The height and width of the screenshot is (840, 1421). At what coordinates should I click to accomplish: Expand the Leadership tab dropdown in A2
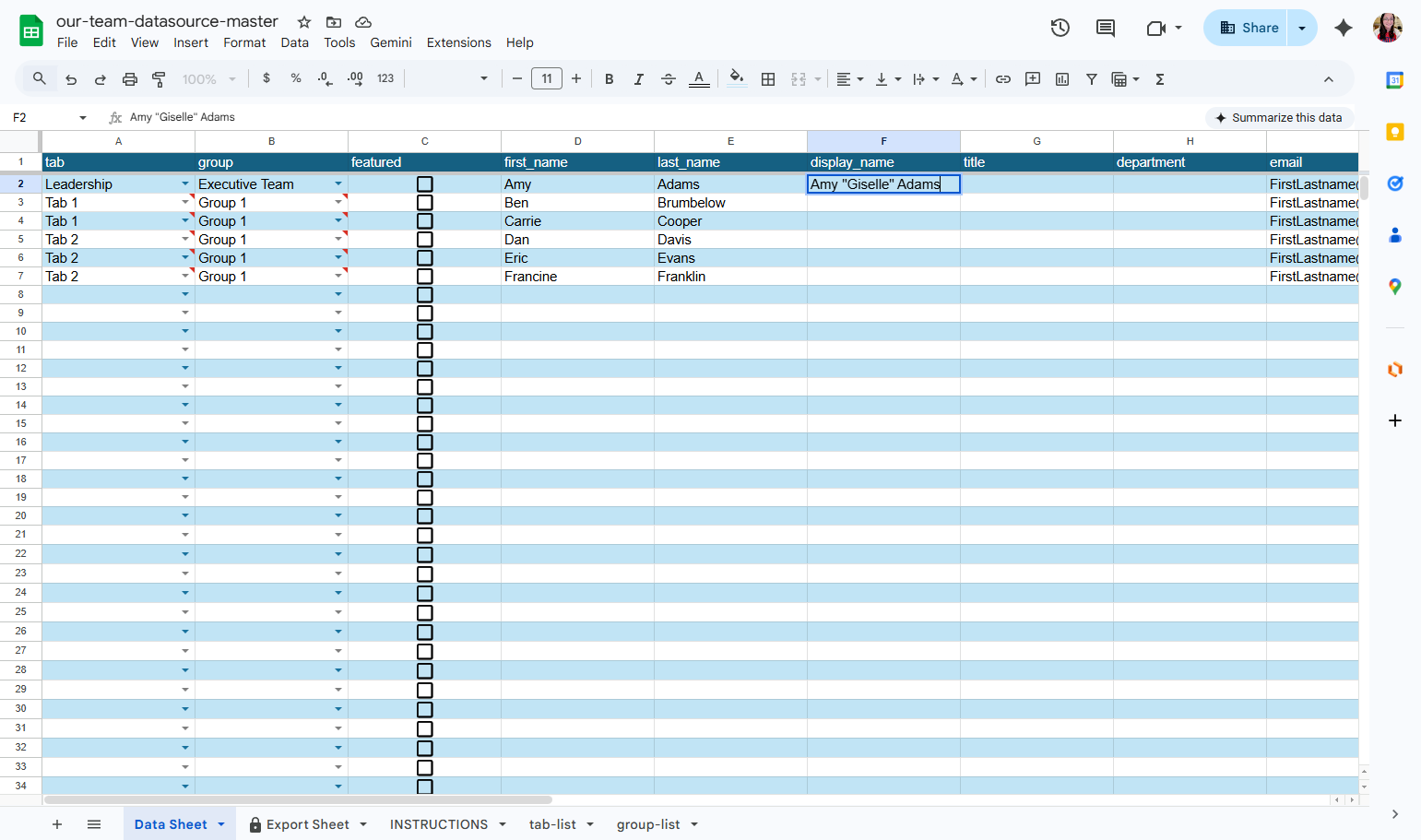click(185, 184)
